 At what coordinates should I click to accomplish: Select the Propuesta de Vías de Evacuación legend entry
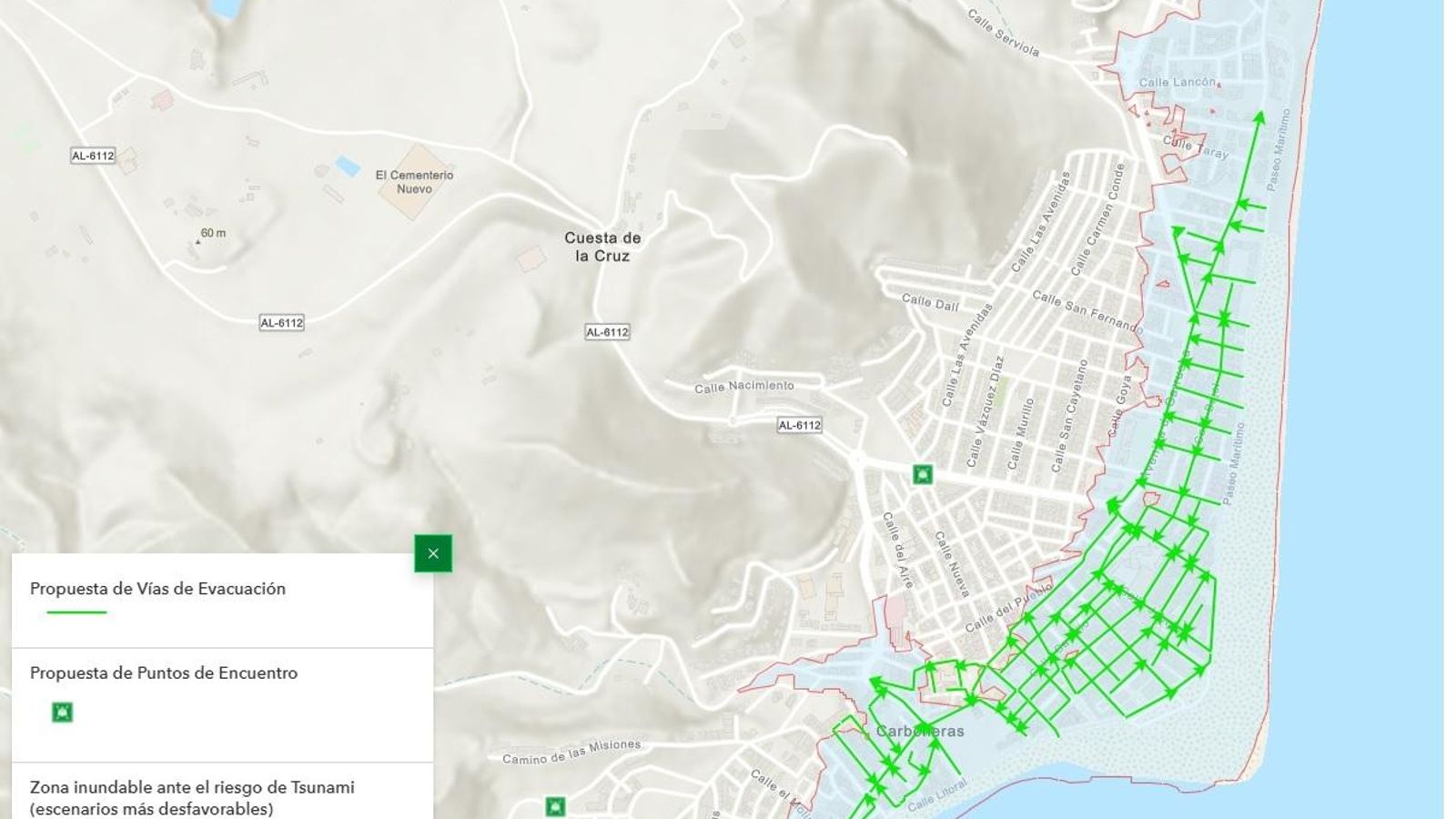point(157,589)
